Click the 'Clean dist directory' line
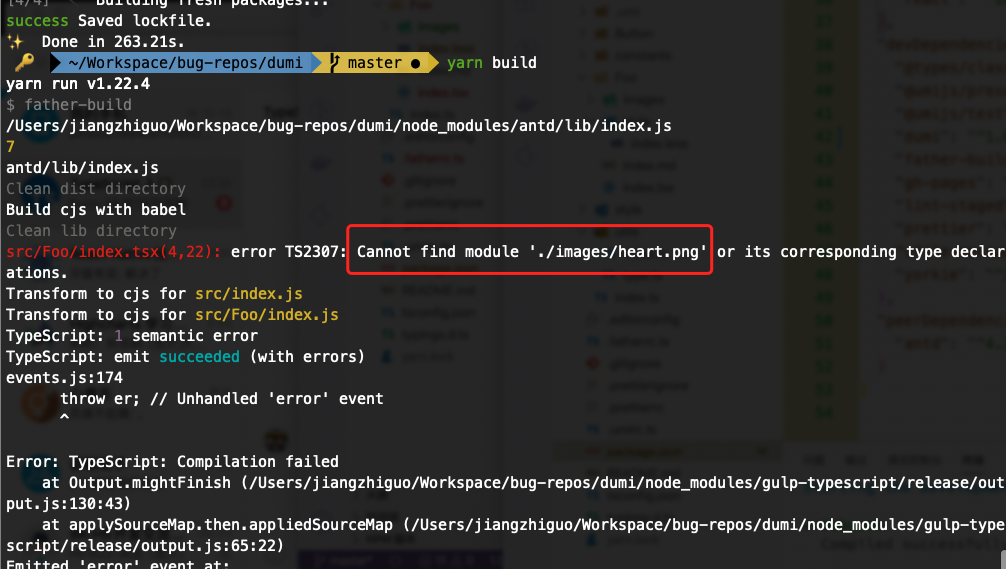Image resolution: width=1006 pixels, height=569 pixels. pyautogui.click(x=96, y=189)
